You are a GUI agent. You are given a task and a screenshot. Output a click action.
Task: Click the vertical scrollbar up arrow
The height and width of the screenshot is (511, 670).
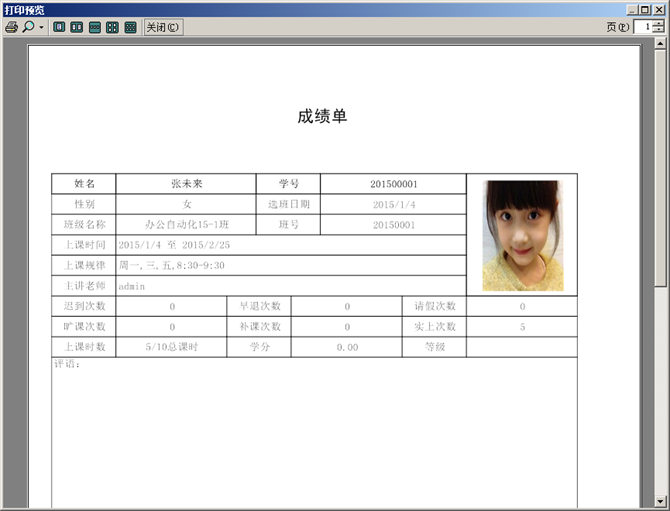click(661, 44)
